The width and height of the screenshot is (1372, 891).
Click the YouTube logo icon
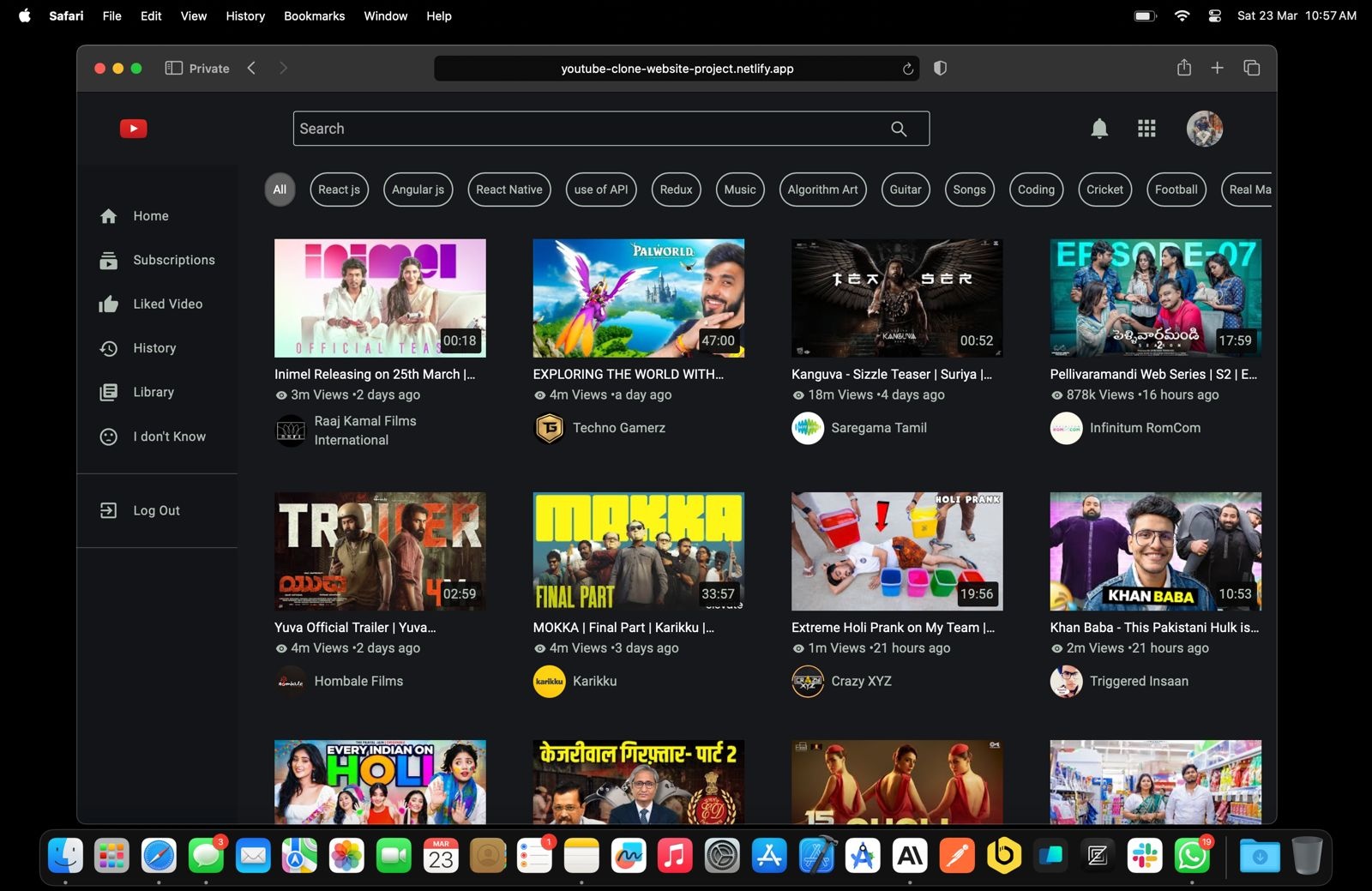click(x=133, y=129)
